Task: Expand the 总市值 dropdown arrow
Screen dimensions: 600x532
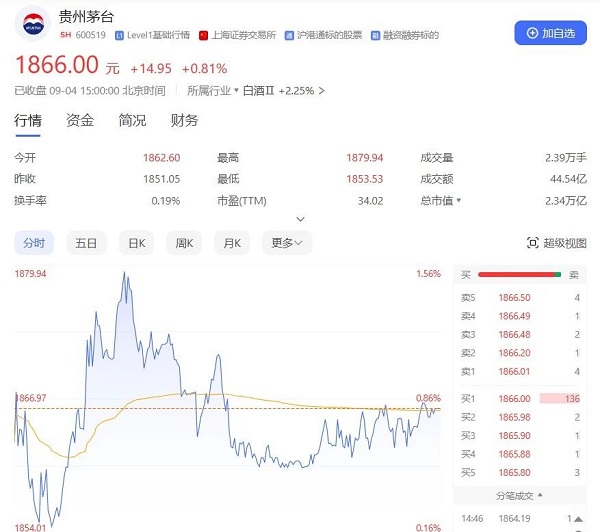Action: click(459, 200)
